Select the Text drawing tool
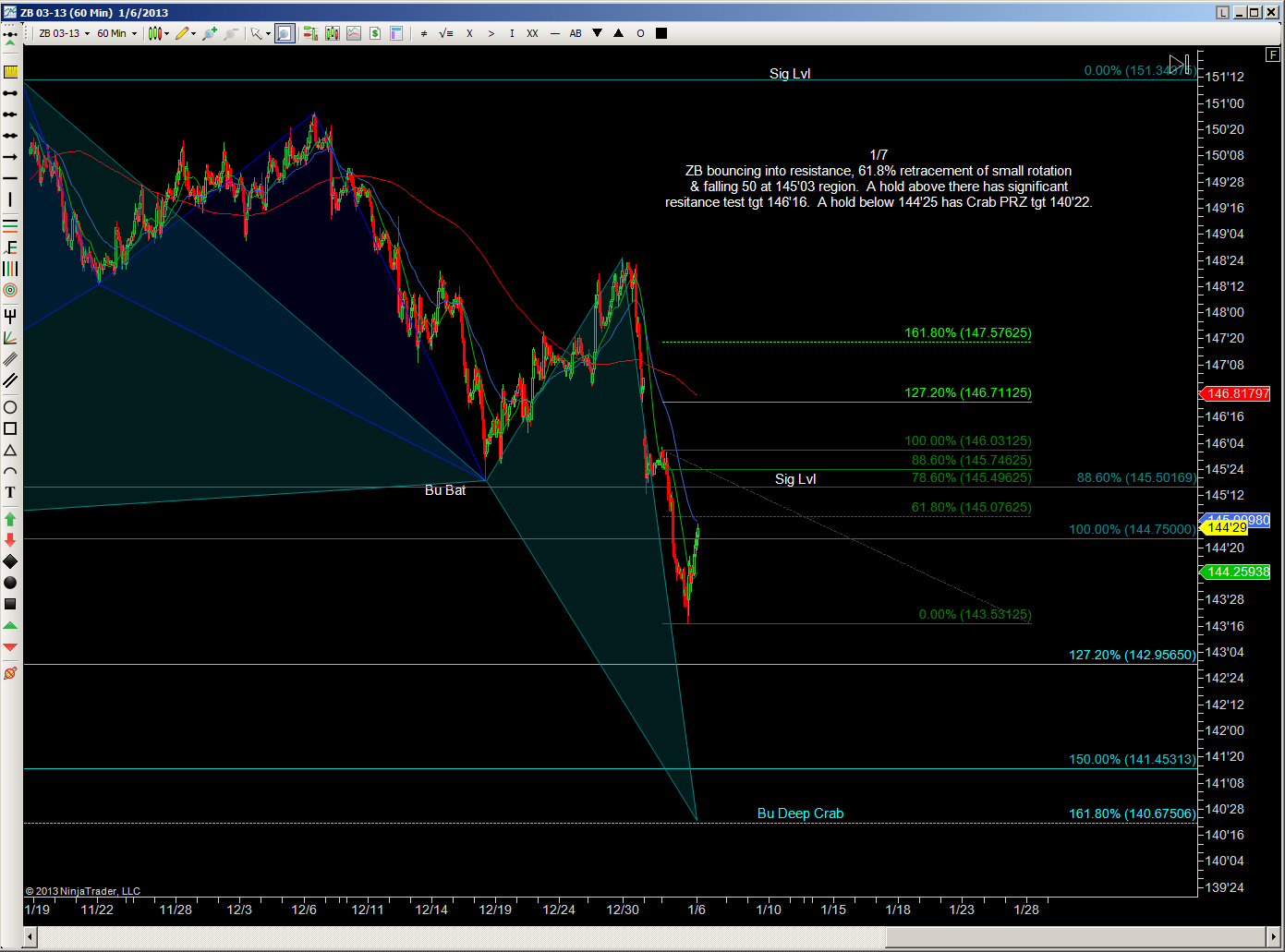1285x952 pixels. coord(10,493)
